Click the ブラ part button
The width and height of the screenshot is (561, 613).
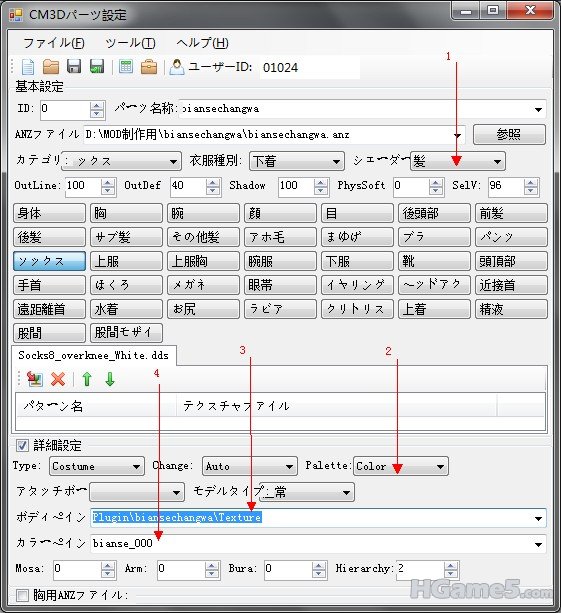tap(434, 237)
